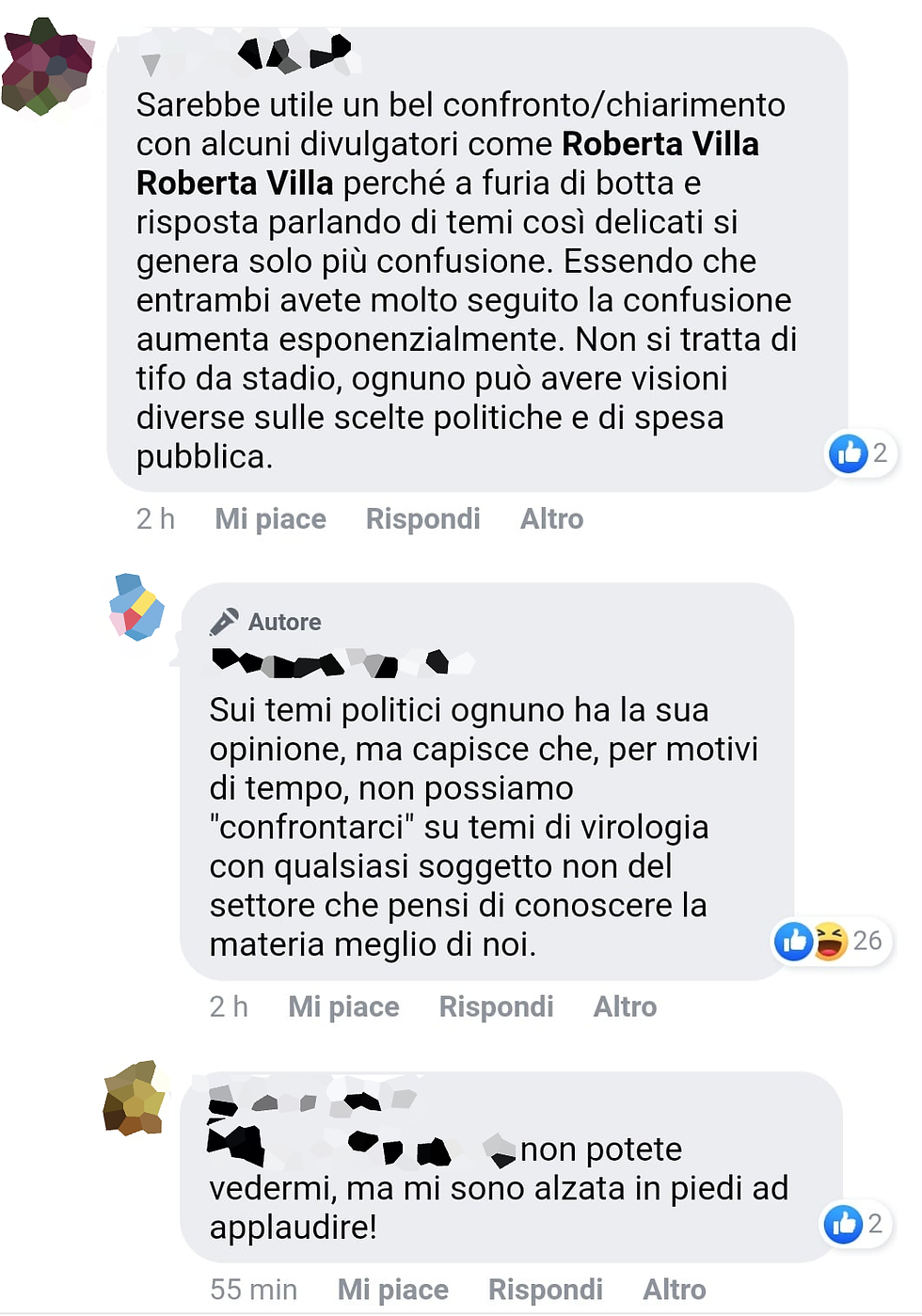Like the author's reply with Mi piace
Viewport: 922px width, 1316px height.
[x=343, y=1007]
